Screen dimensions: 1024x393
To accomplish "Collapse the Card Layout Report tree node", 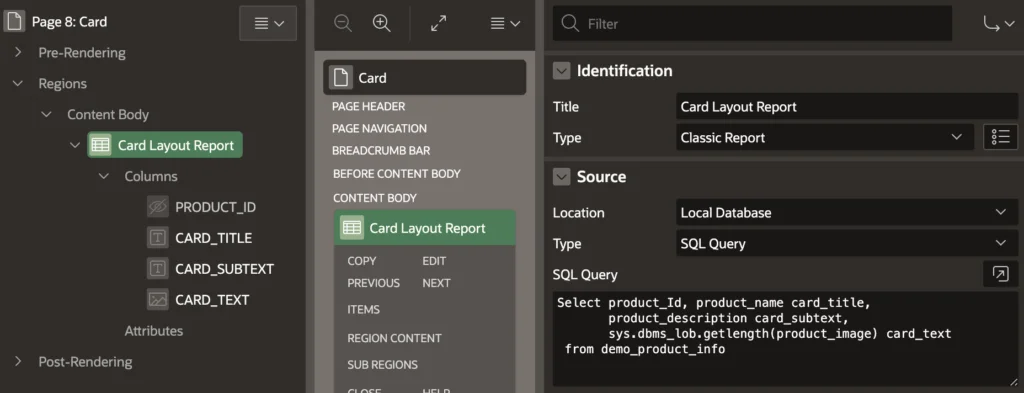I will coord(75,145).
